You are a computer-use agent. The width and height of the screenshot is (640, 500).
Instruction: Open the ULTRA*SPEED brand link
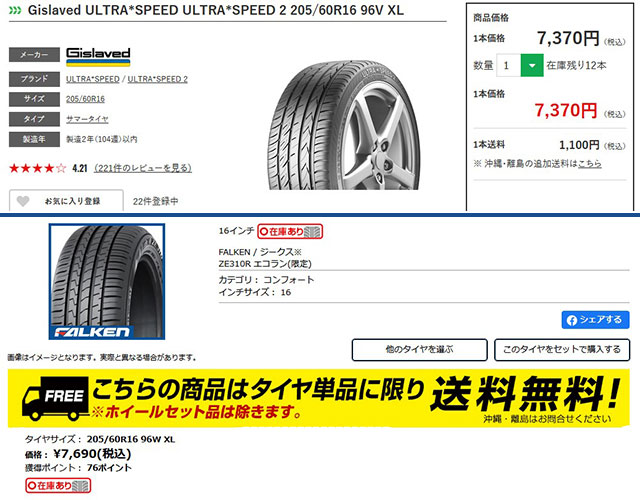tap(93, 79)
